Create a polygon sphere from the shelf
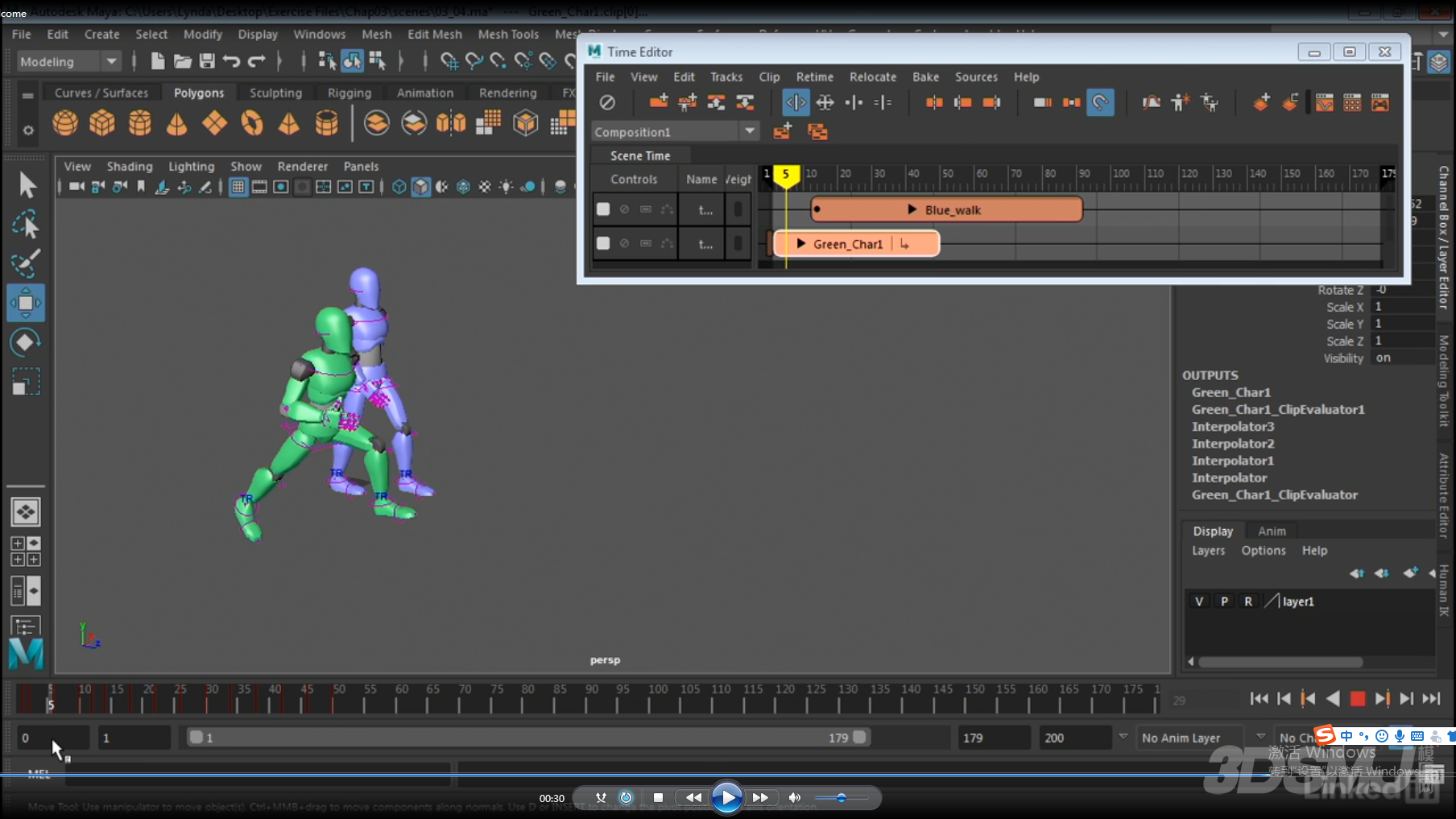 (65, 123)
